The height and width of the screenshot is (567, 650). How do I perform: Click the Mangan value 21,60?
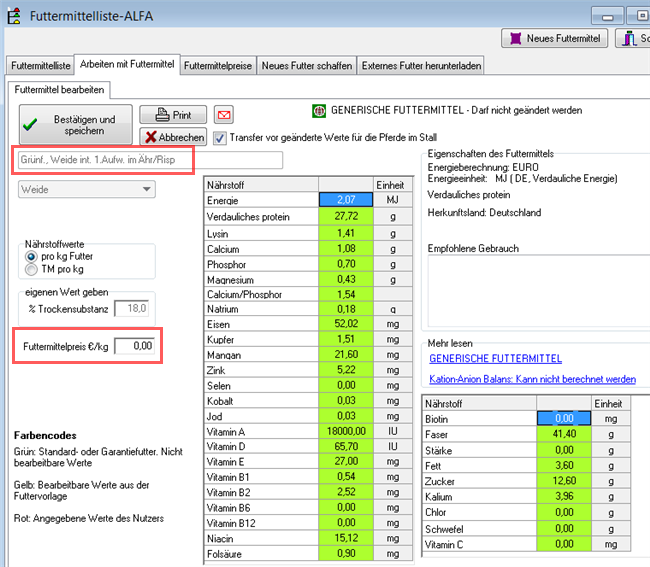346,354
